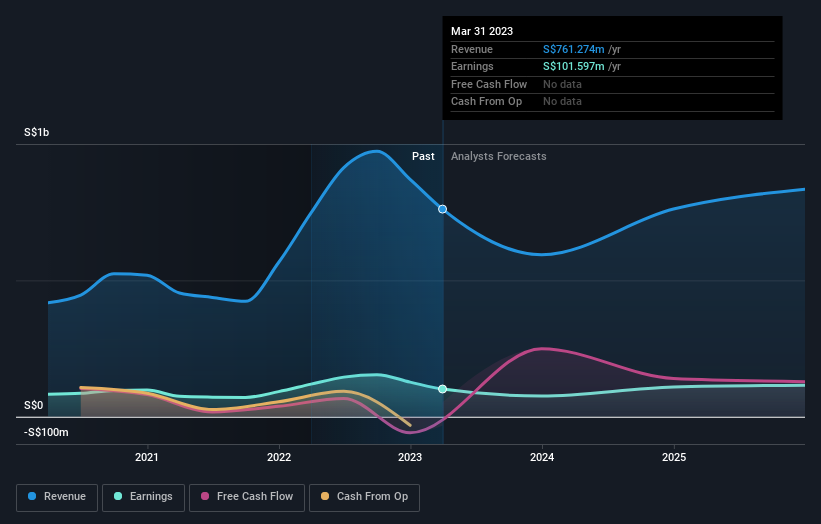Click the Revenue tooltip row label
This screenshot has width=821, height=524.
tap(472, 49)
